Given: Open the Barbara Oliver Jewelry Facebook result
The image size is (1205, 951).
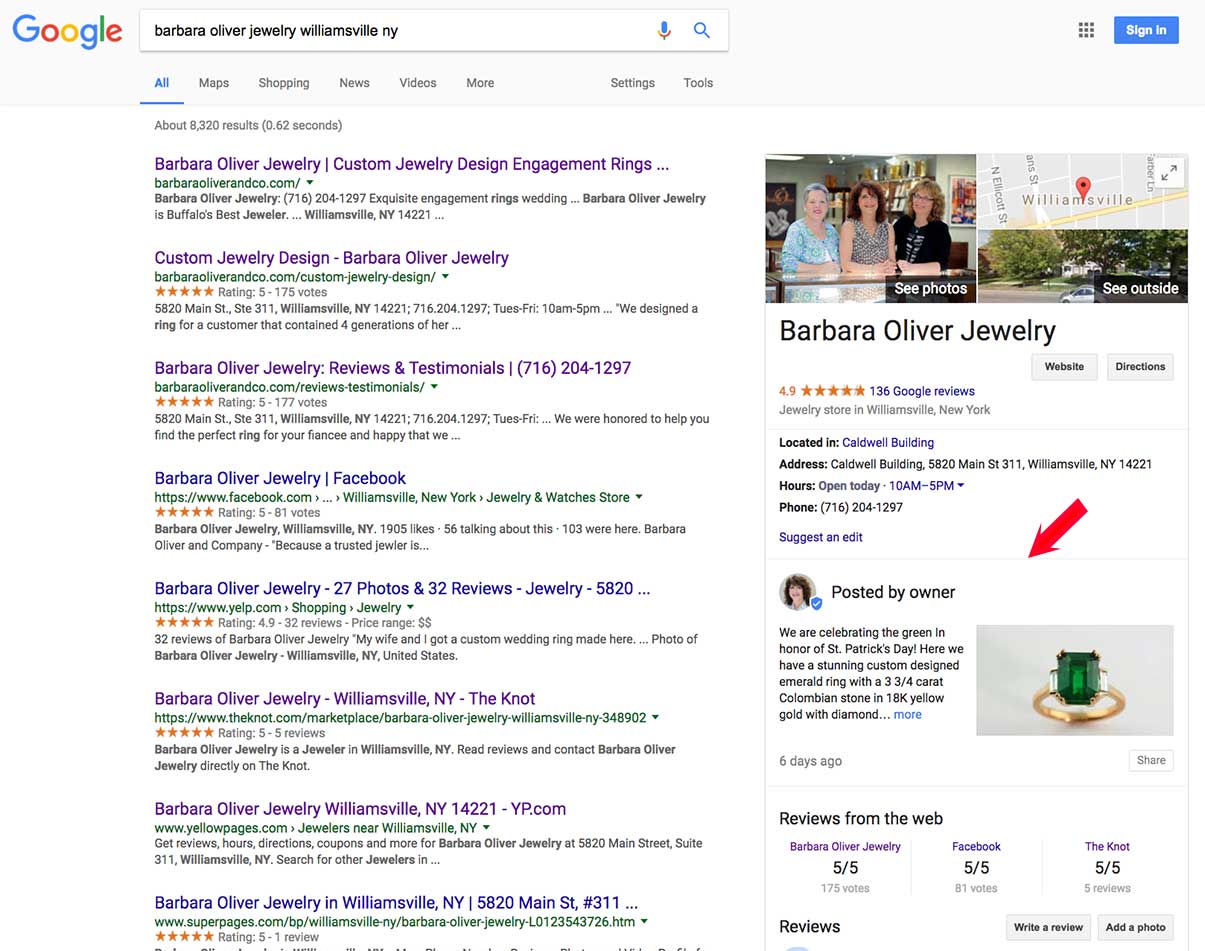Looking at the screenshot, I should click(280, 478).
